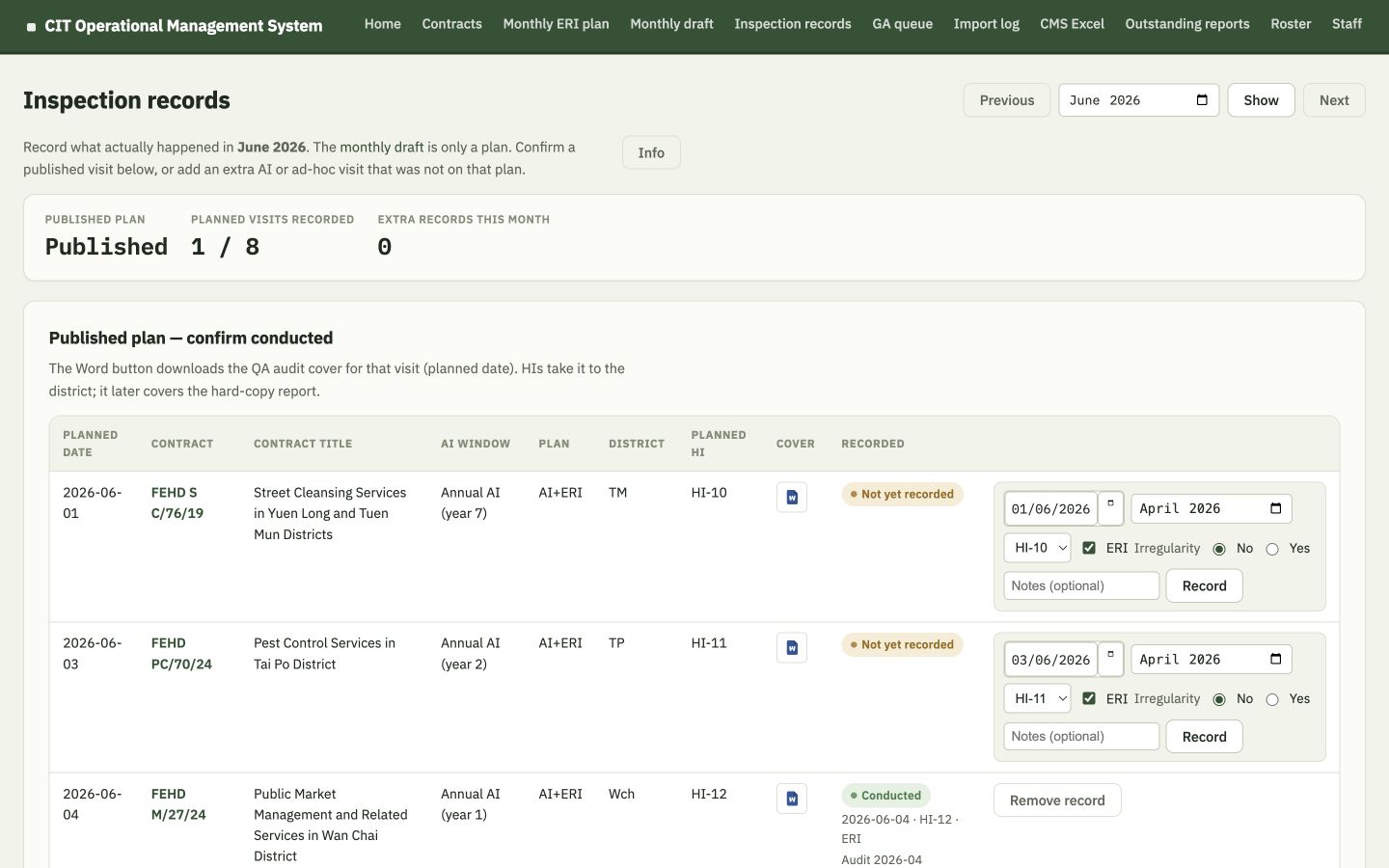Open CMS Excel from the navigation

pos(1072,24)
